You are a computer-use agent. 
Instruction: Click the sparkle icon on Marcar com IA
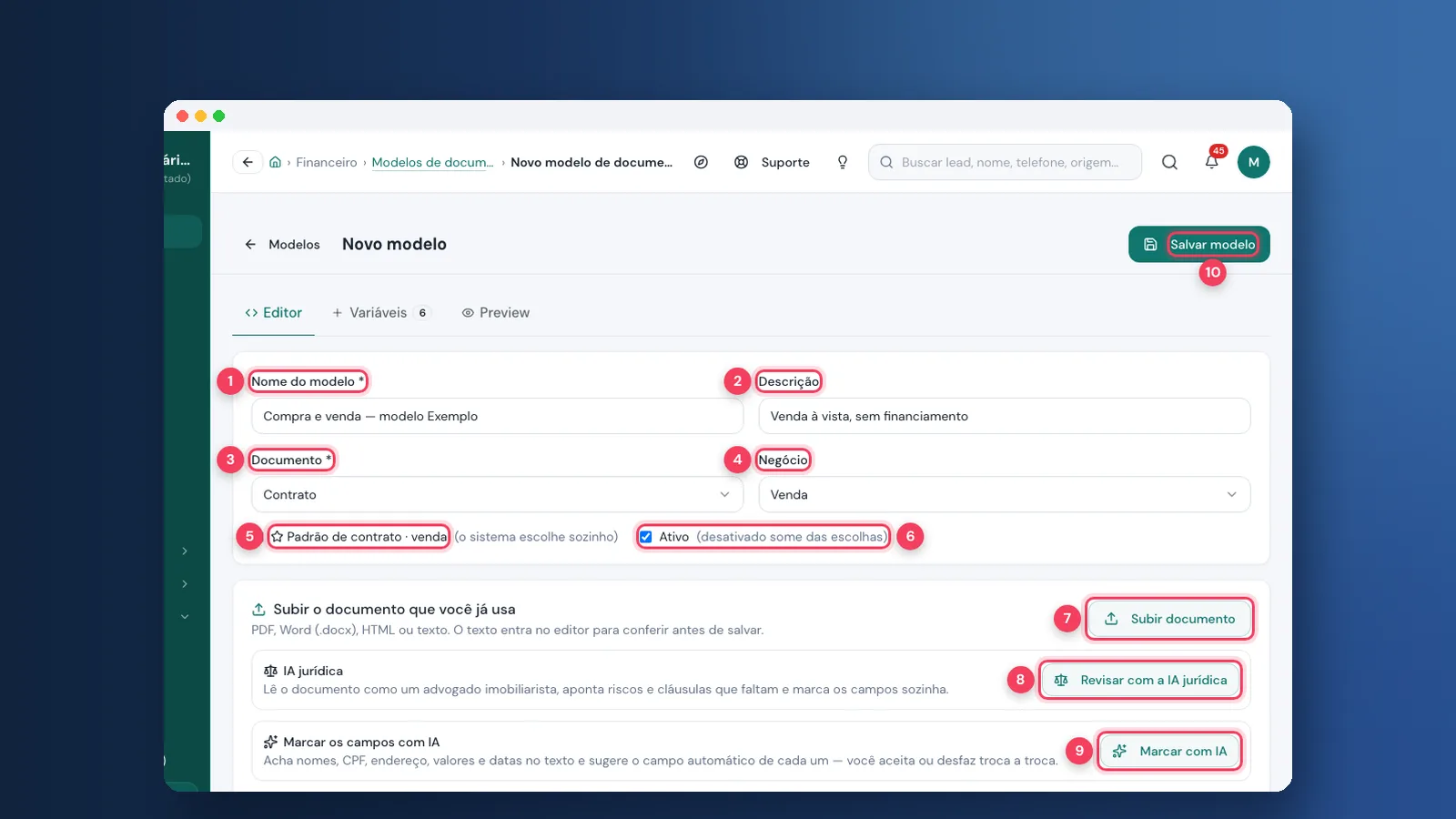coord(1120,751)
